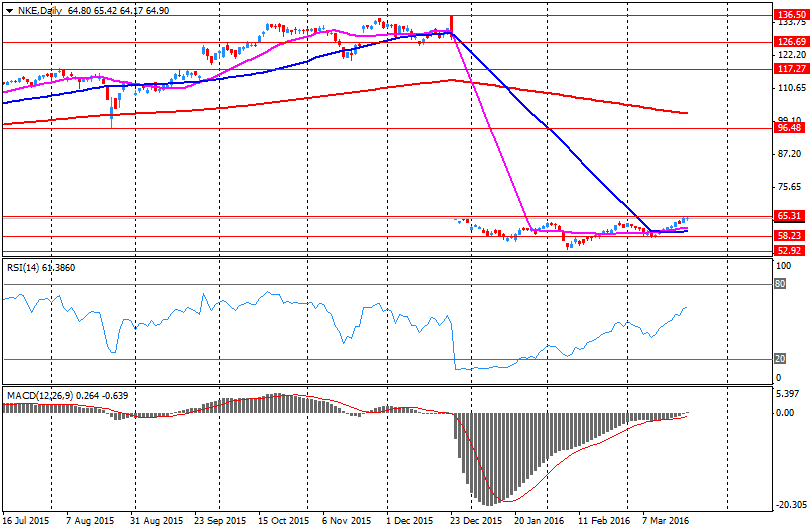Click the RSI 20 level label
This screenshot has width=812, height=529.
coord(779,359)
